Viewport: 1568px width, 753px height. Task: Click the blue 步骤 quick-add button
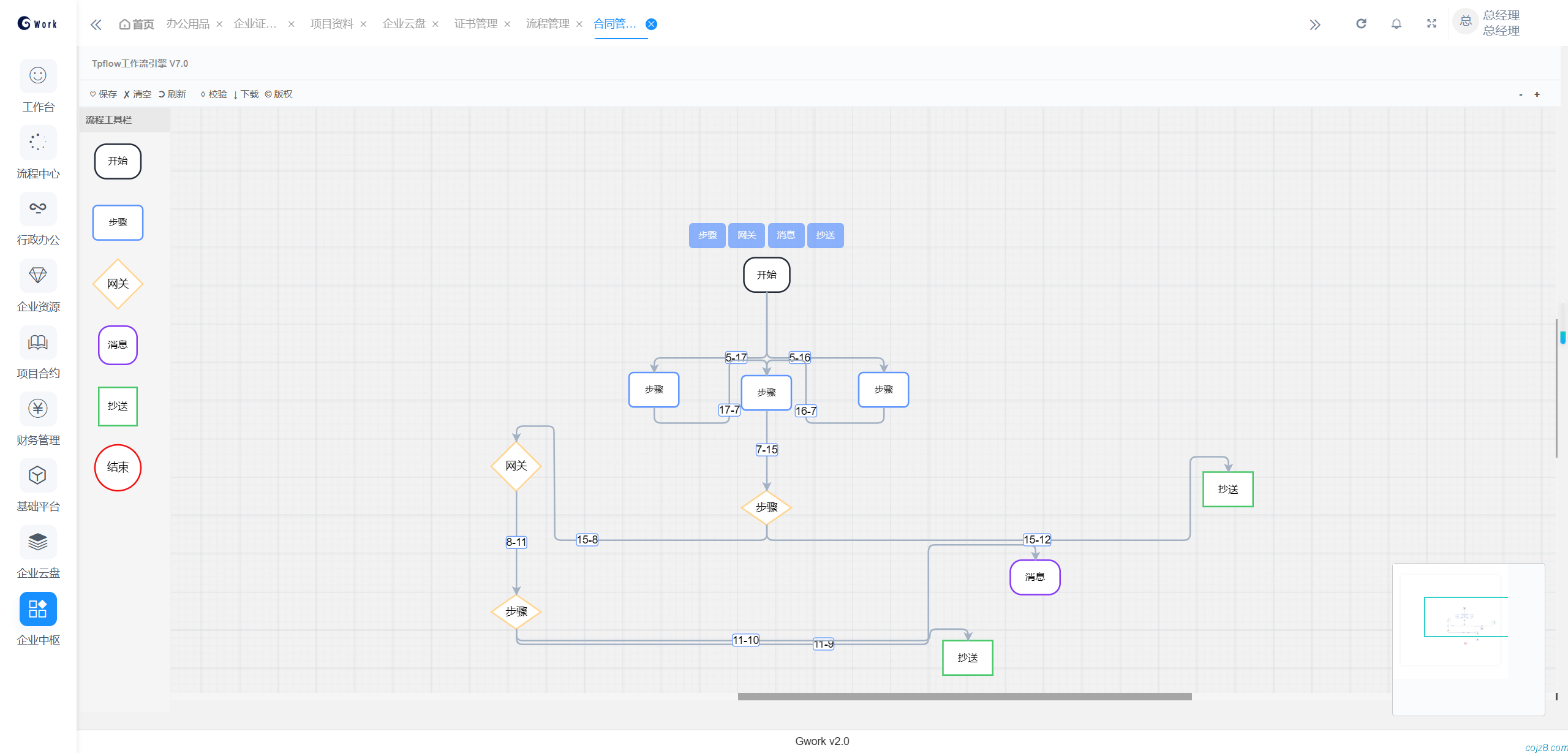point(707,235)
